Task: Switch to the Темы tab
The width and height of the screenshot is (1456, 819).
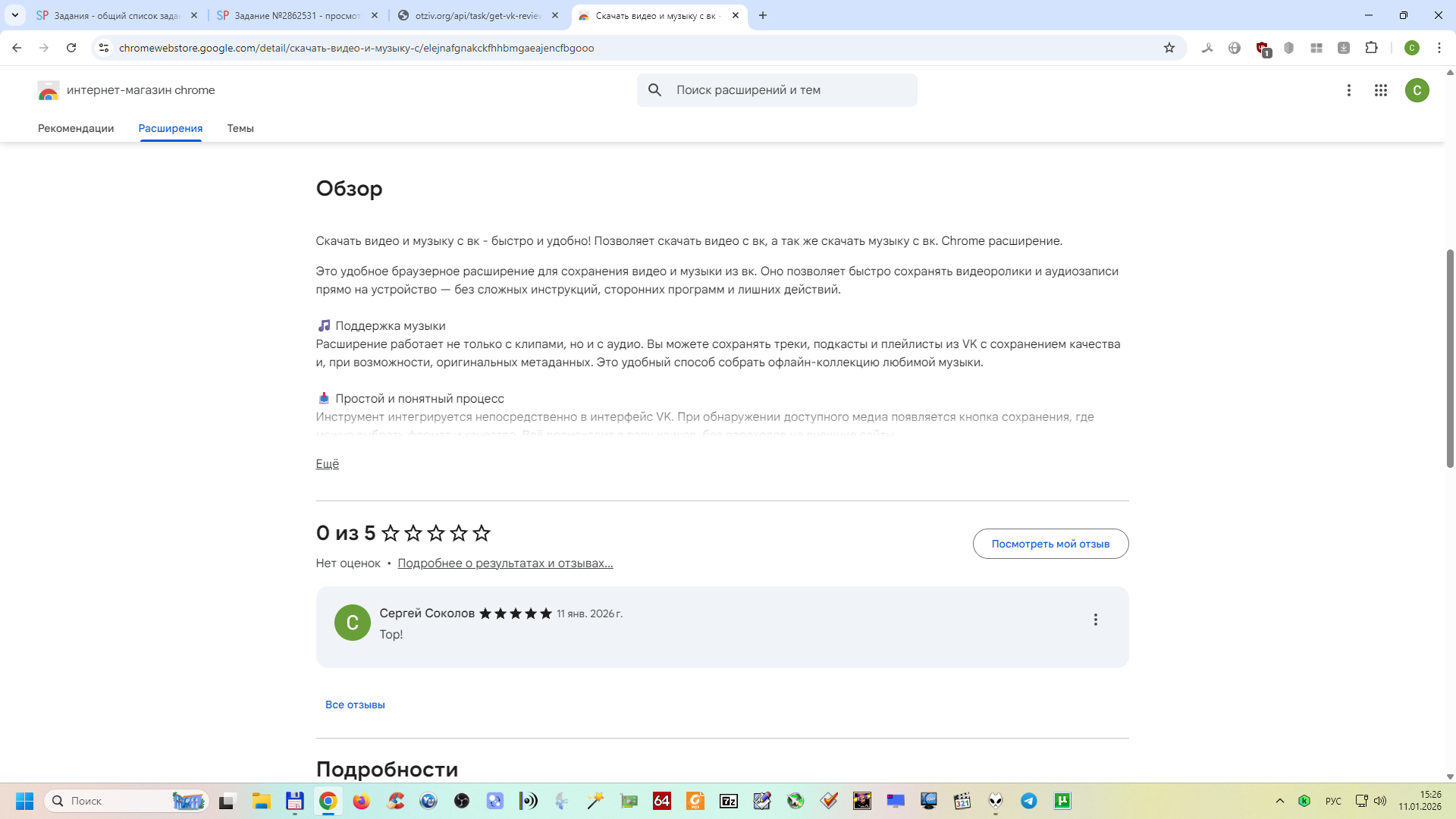Action: tap(240, 128)
